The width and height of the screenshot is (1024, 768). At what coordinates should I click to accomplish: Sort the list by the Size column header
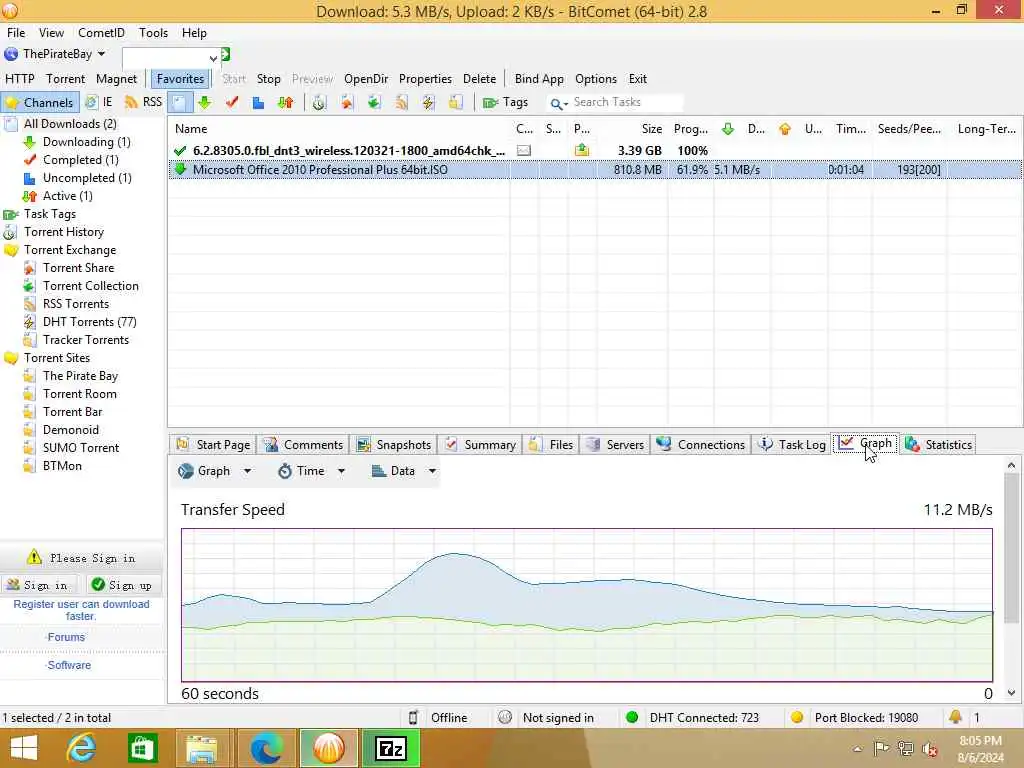(651, 129)
